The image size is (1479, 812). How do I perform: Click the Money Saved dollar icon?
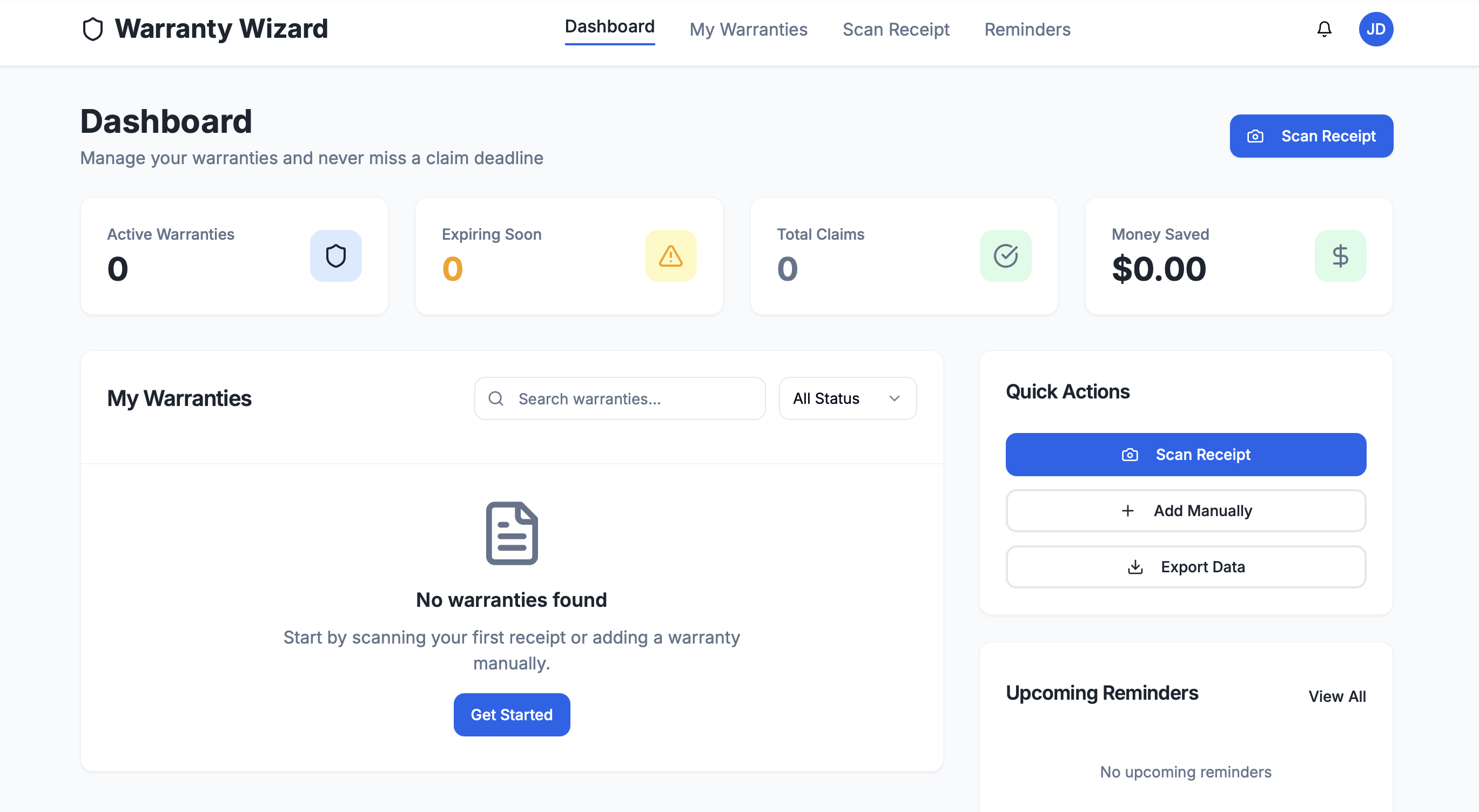[1340, 256]
